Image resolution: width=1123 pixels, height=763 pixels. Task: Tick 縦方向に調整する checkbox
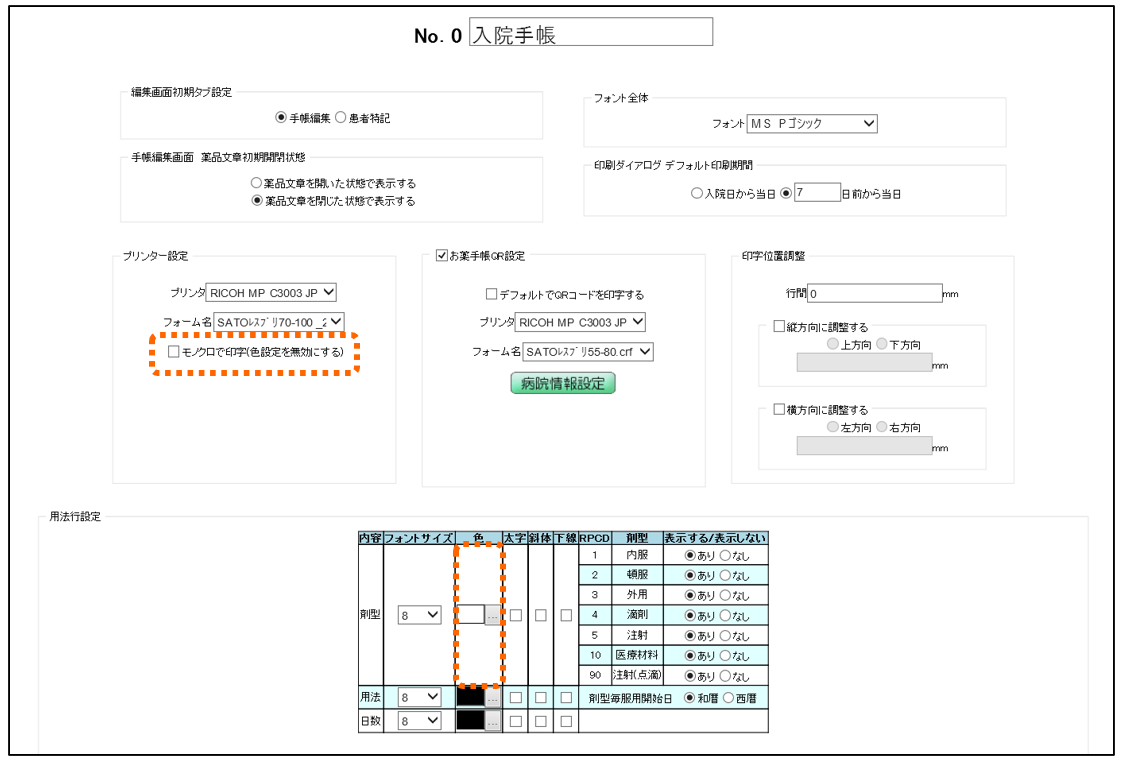point(780,327)
